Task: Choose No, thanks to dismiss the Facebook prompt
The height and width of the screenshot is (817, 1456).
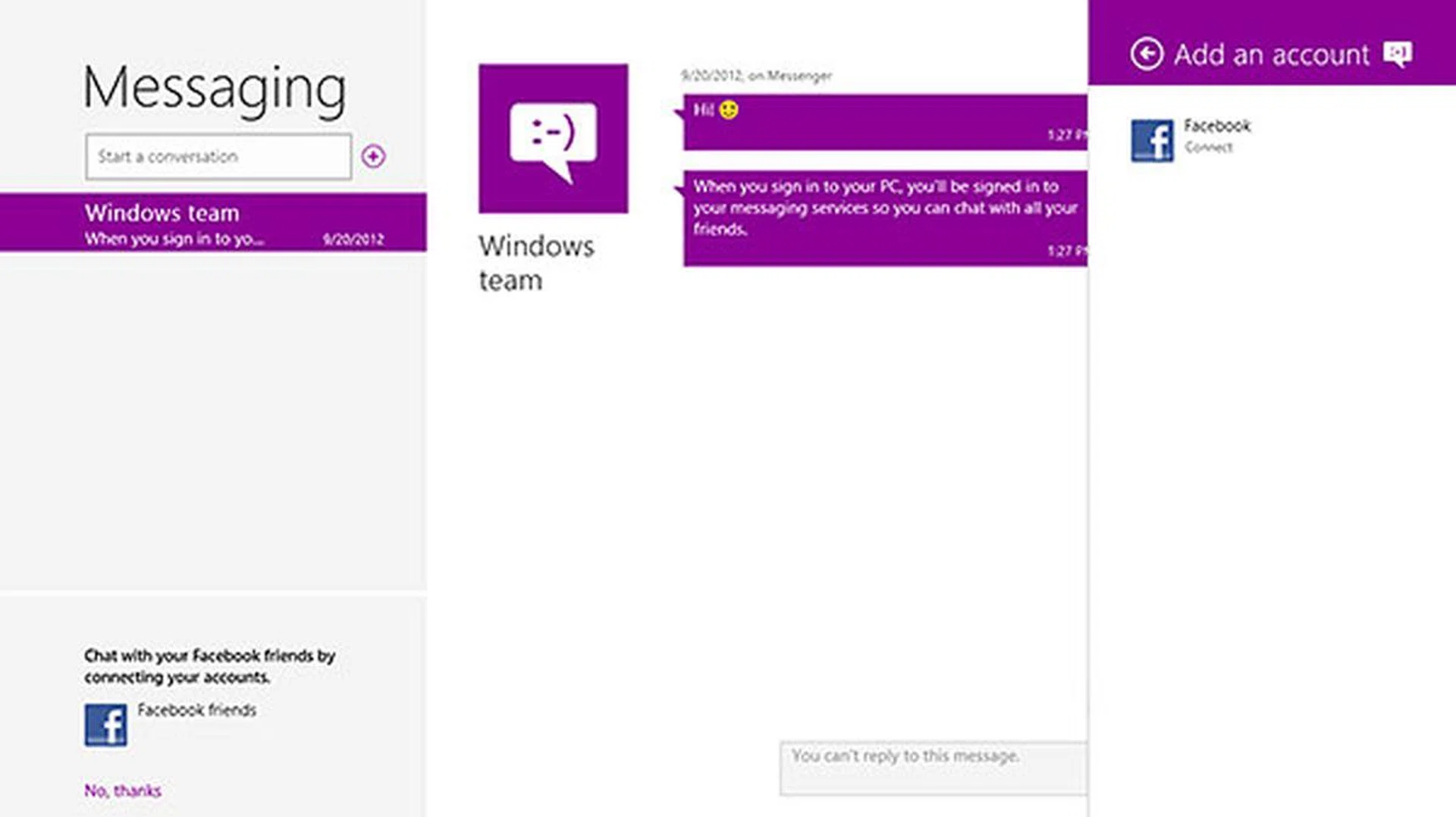Action: click(x=122, y=790)
